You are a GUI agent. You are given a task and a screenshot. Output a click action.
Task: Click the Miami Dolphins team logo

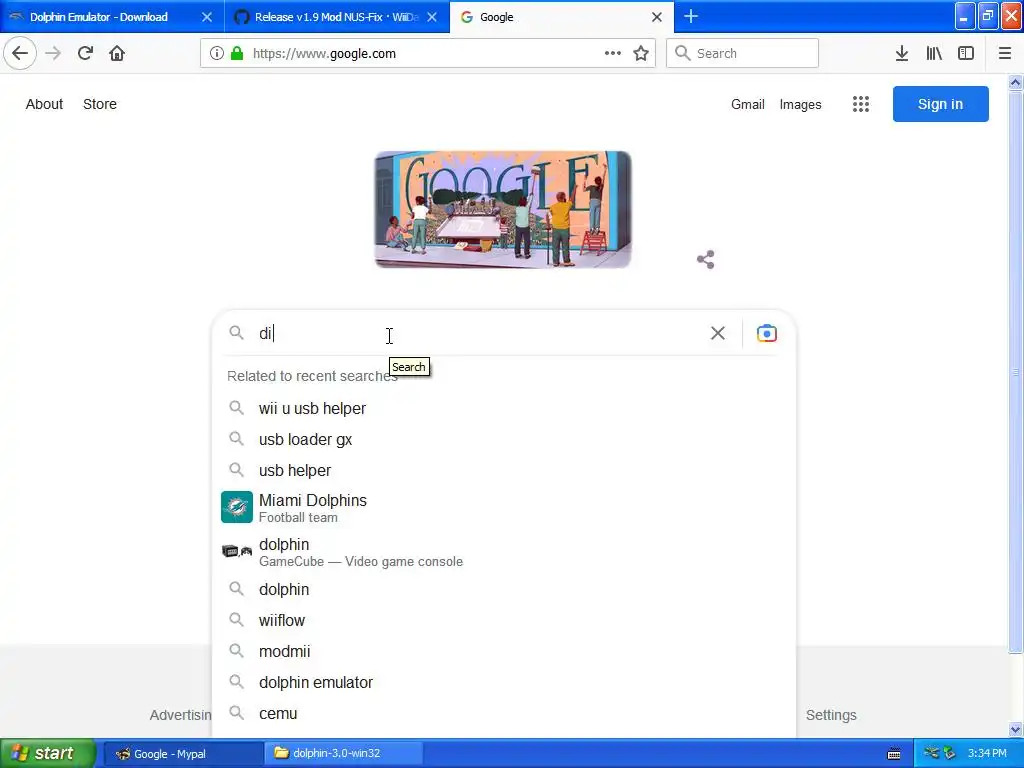[236, 507]
